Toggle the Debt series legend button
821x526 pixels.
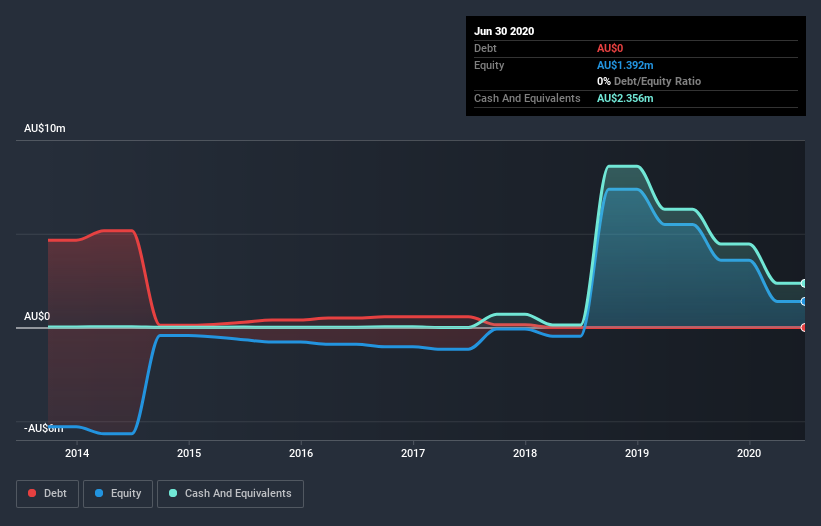48,494
